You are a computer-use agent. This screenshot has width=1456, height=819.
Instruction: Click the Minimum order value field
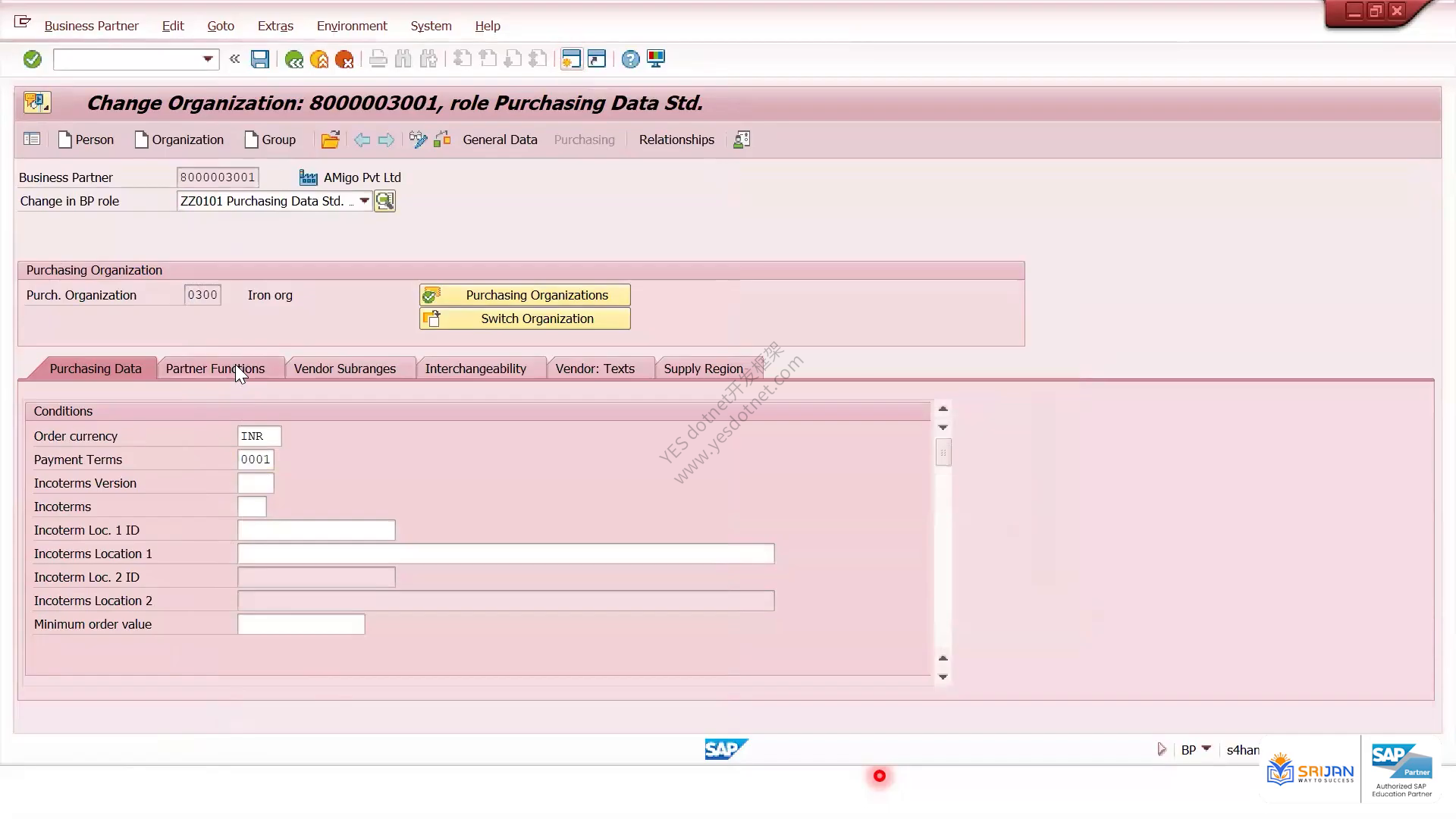click(x=301, y=624)
